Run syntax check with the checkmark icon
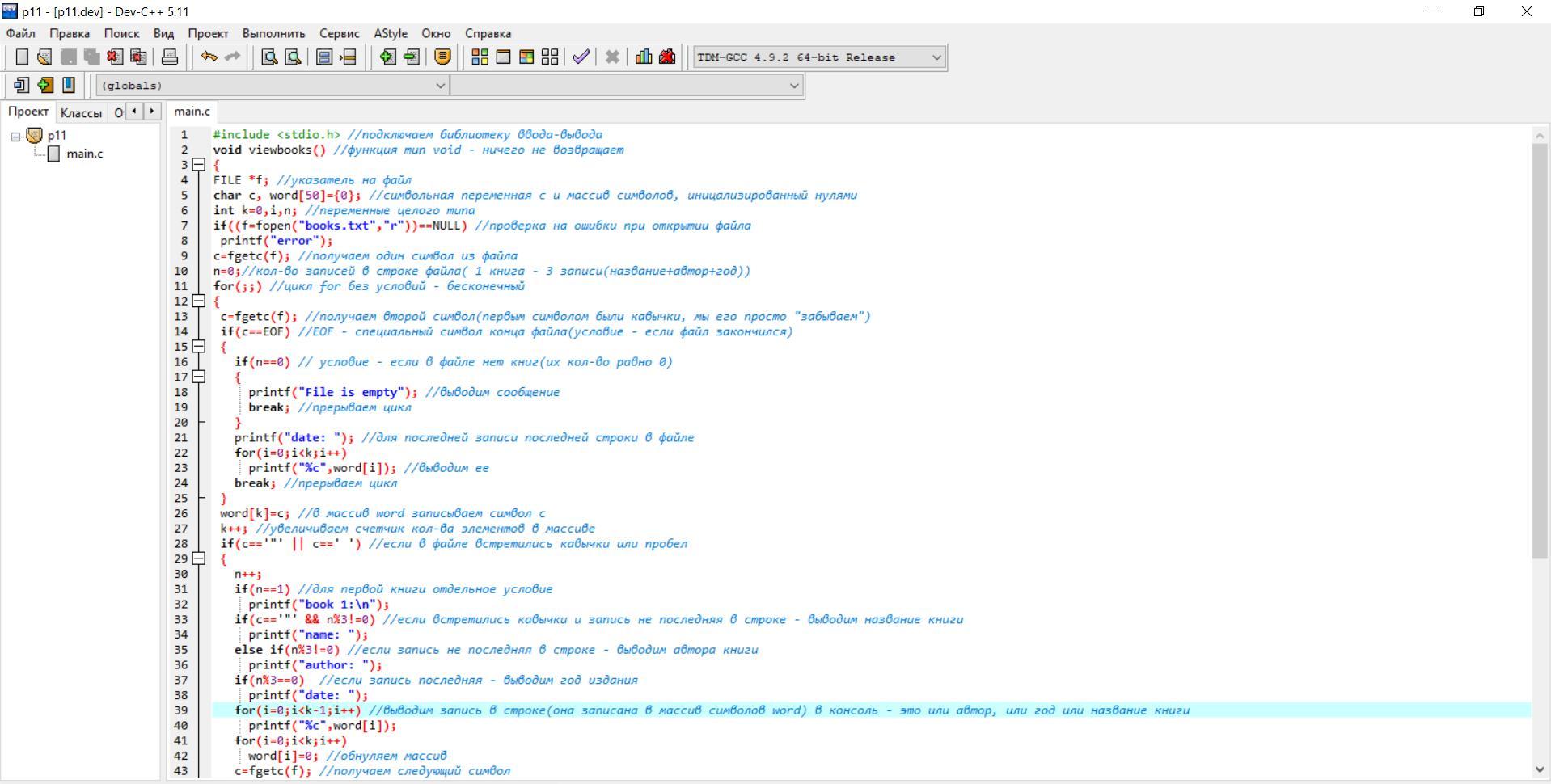This screenshot has width=1551, height=784. [581, 57]
